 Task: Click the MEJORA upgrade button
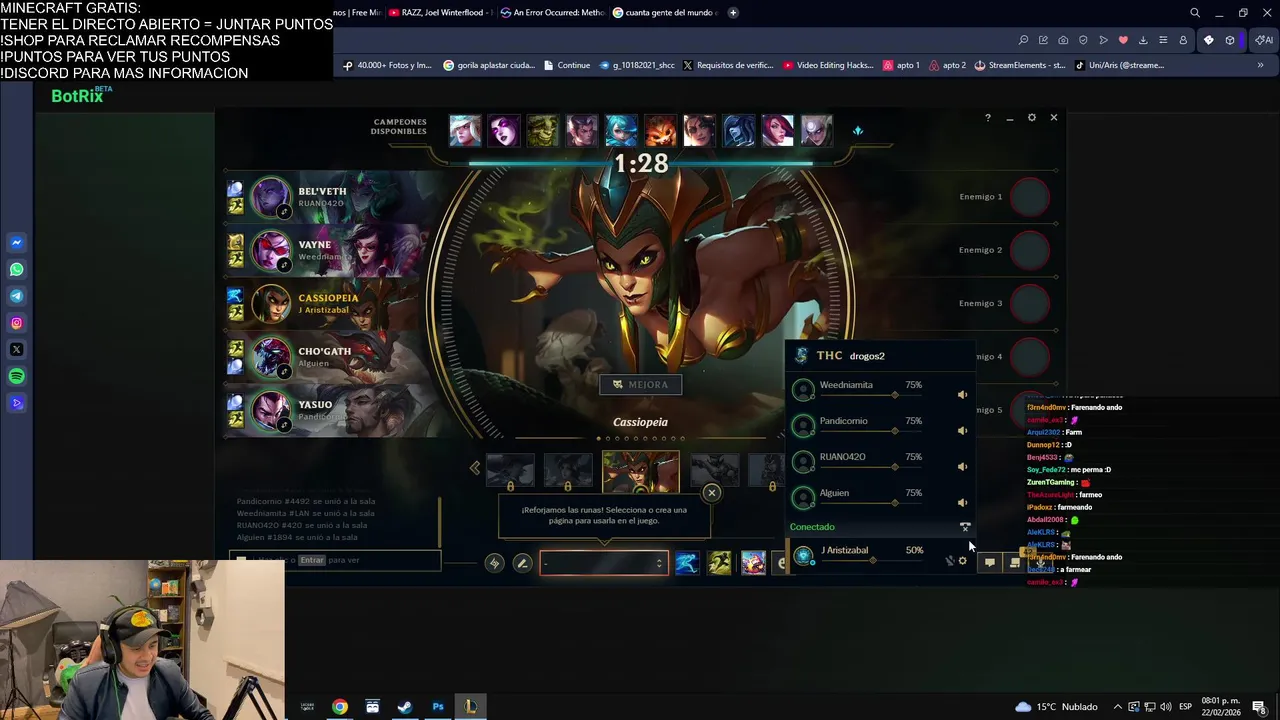coord(641,384)
